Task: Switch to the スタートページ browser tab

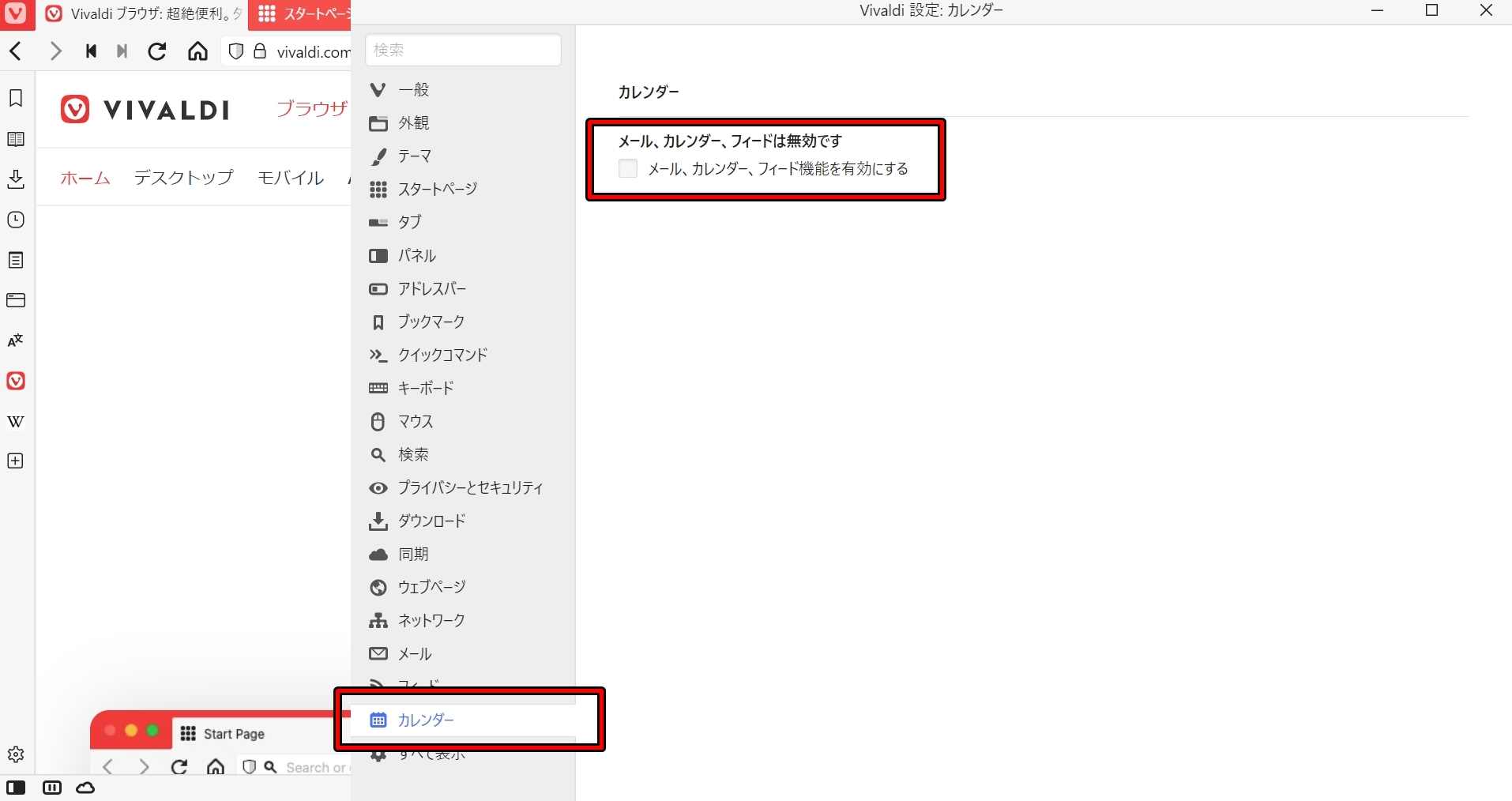Action: (300, 13)
